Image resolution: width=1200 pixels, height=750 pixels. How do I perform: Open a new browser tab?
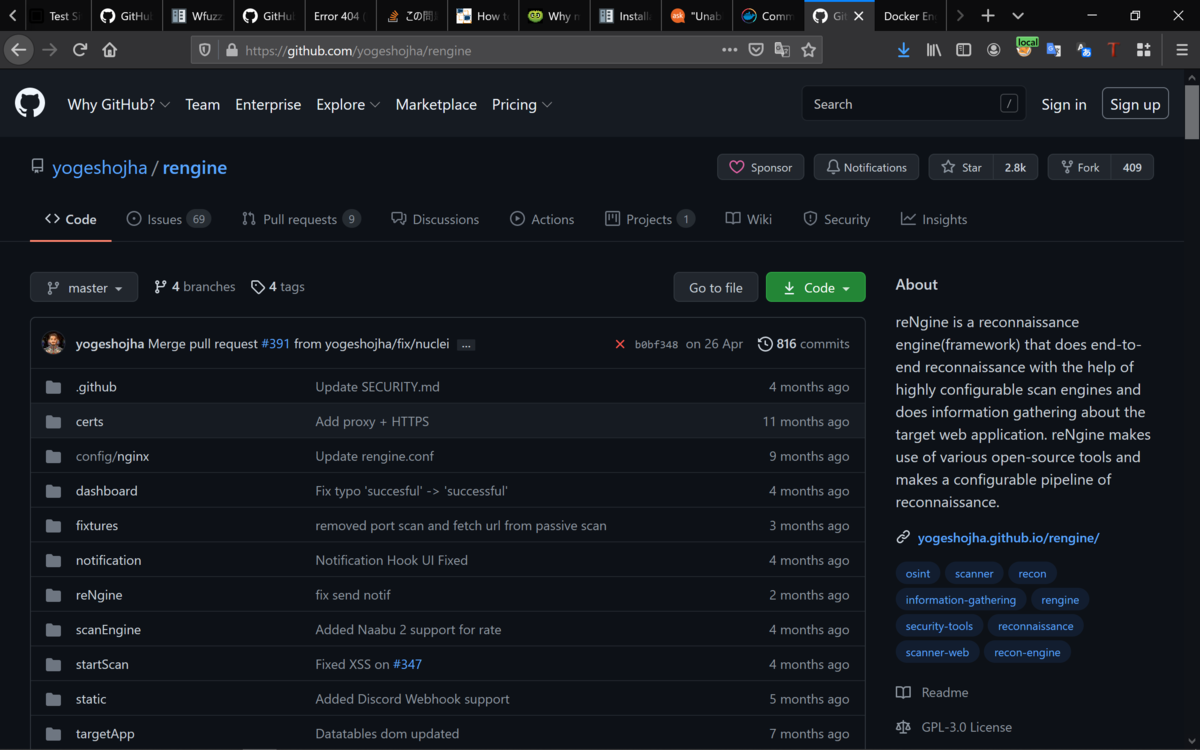[988, 16]
